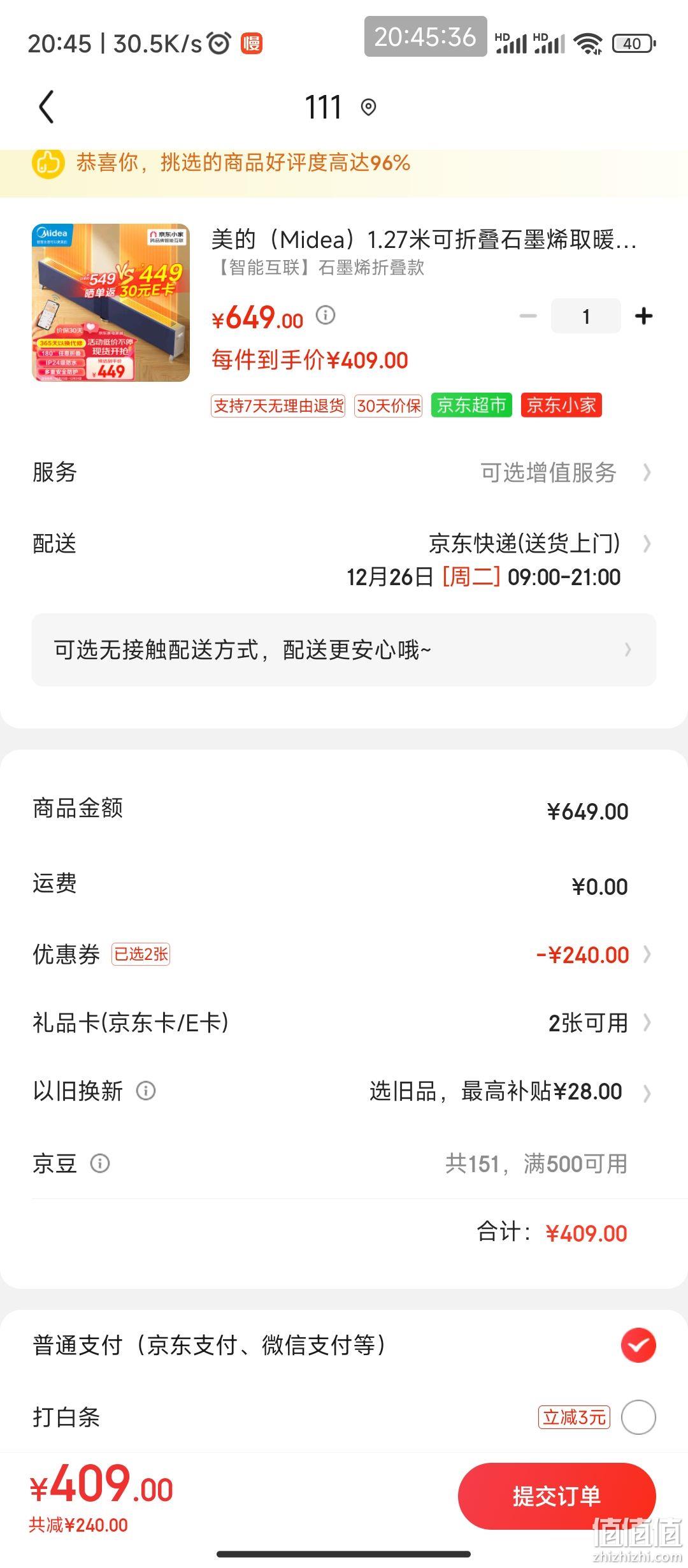Tap the location pin icon beside 111
688x1568 pixels.
click(x=368, y=107)
